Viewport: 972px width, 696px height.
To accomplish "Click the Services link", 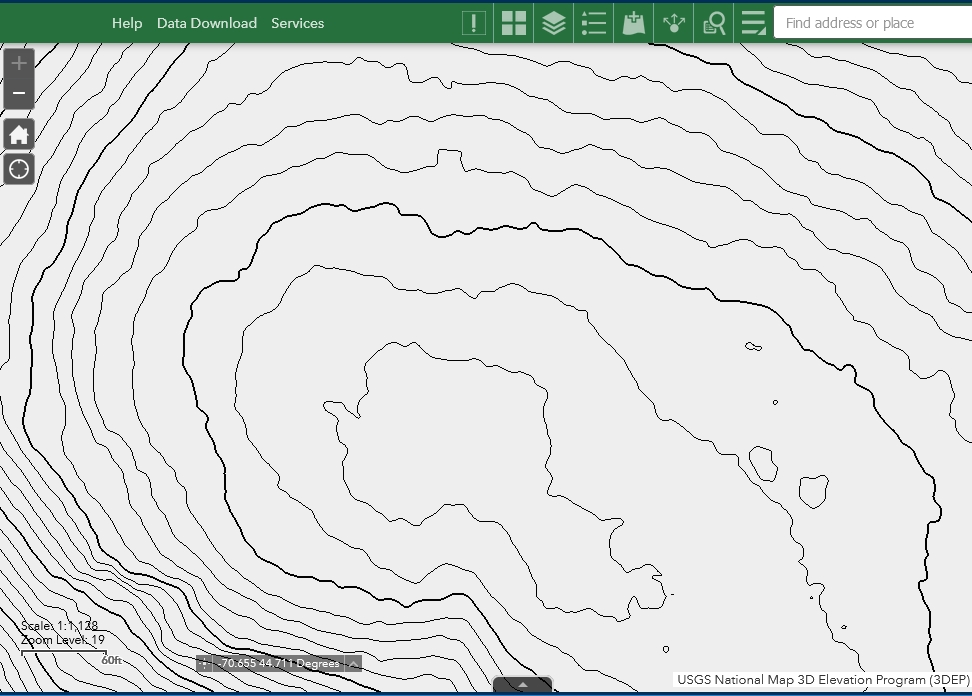I will pyautogui.click(x=297, y=23).
